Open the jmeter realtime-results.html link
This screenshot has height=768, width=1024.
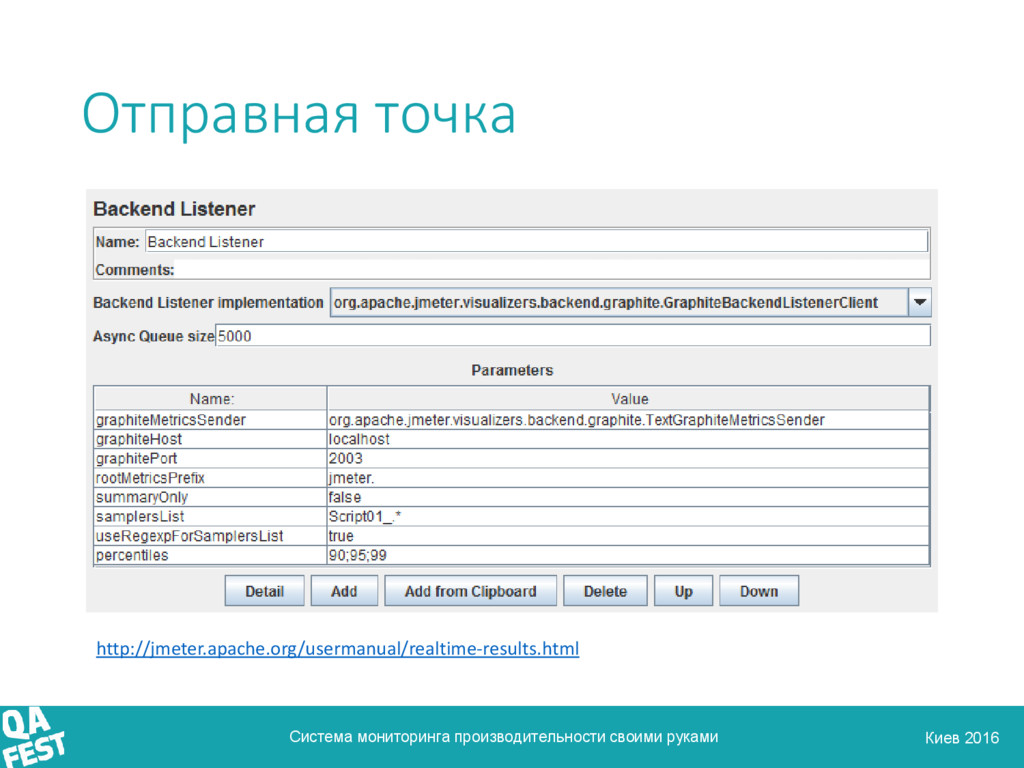(x=338, y=648)
